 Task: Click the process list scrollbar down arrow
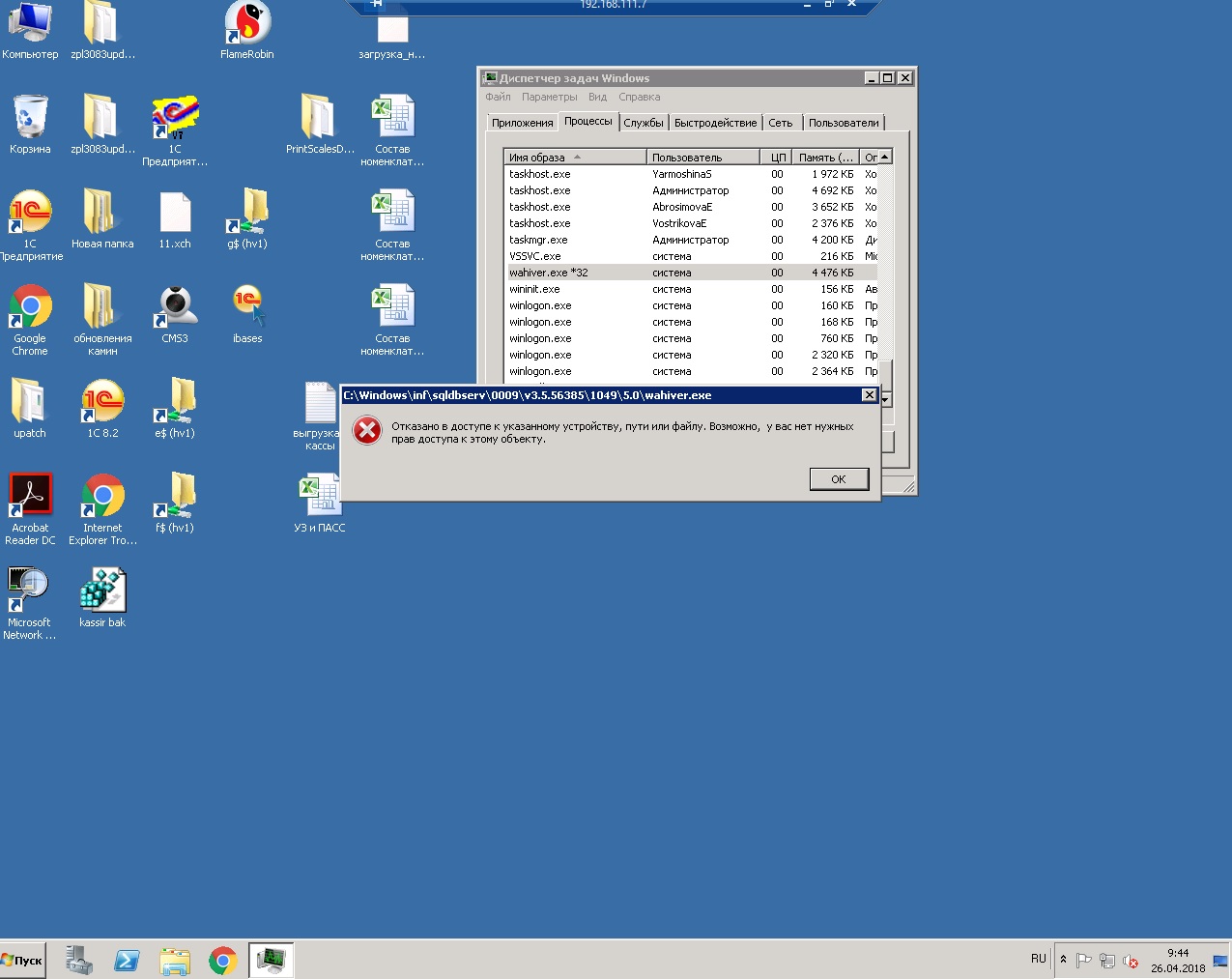point(885,398)
